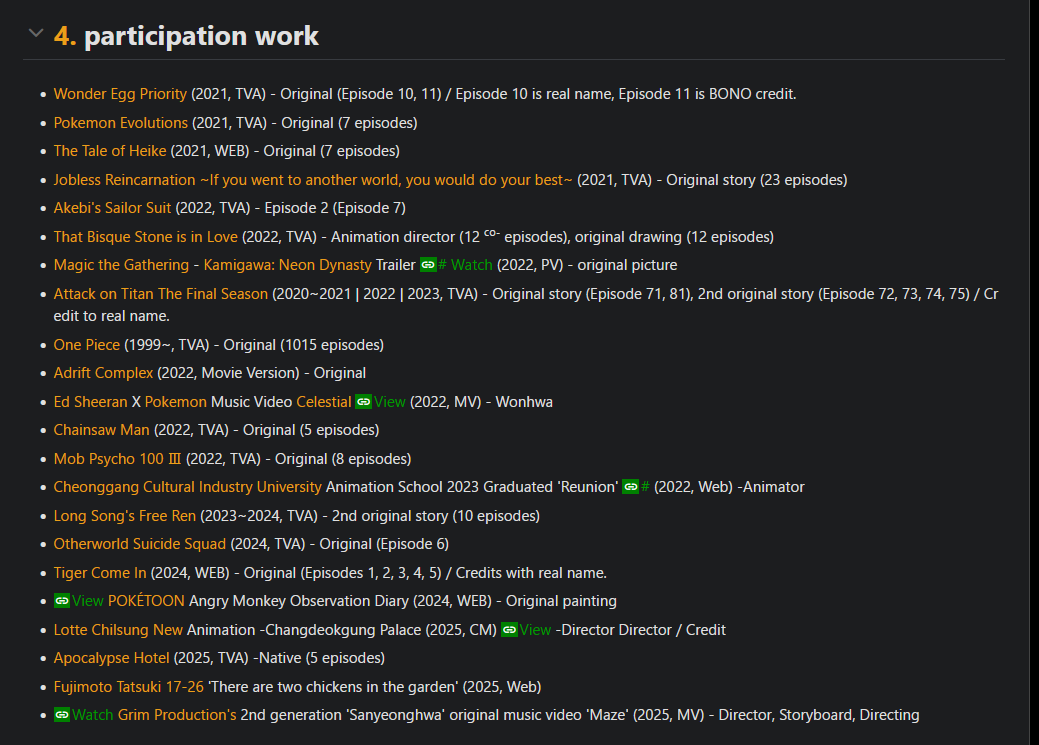Open That Bisque Stone is in Love link

tap(145, 237)
